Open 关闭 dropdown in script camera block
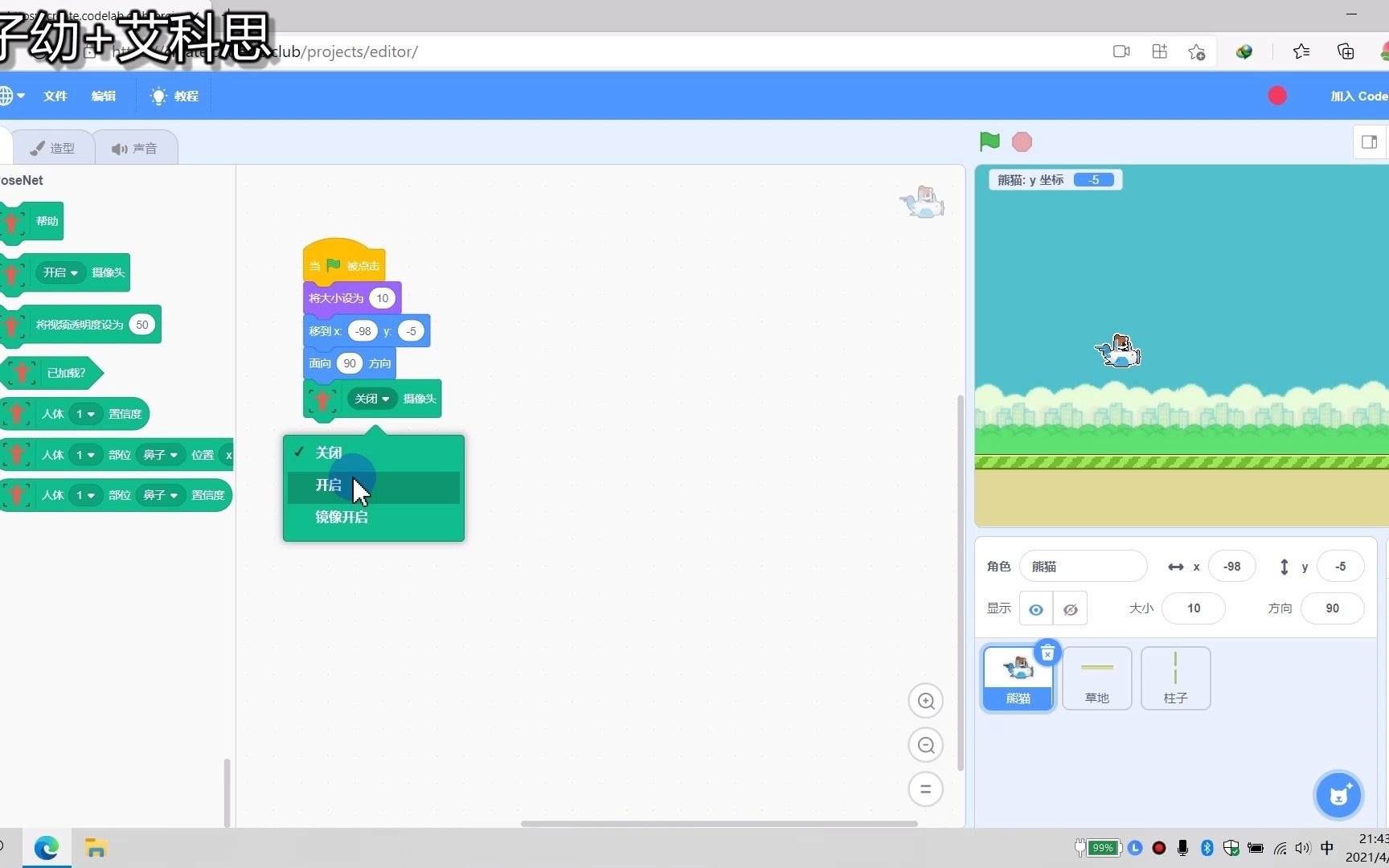 click(372, 399)
